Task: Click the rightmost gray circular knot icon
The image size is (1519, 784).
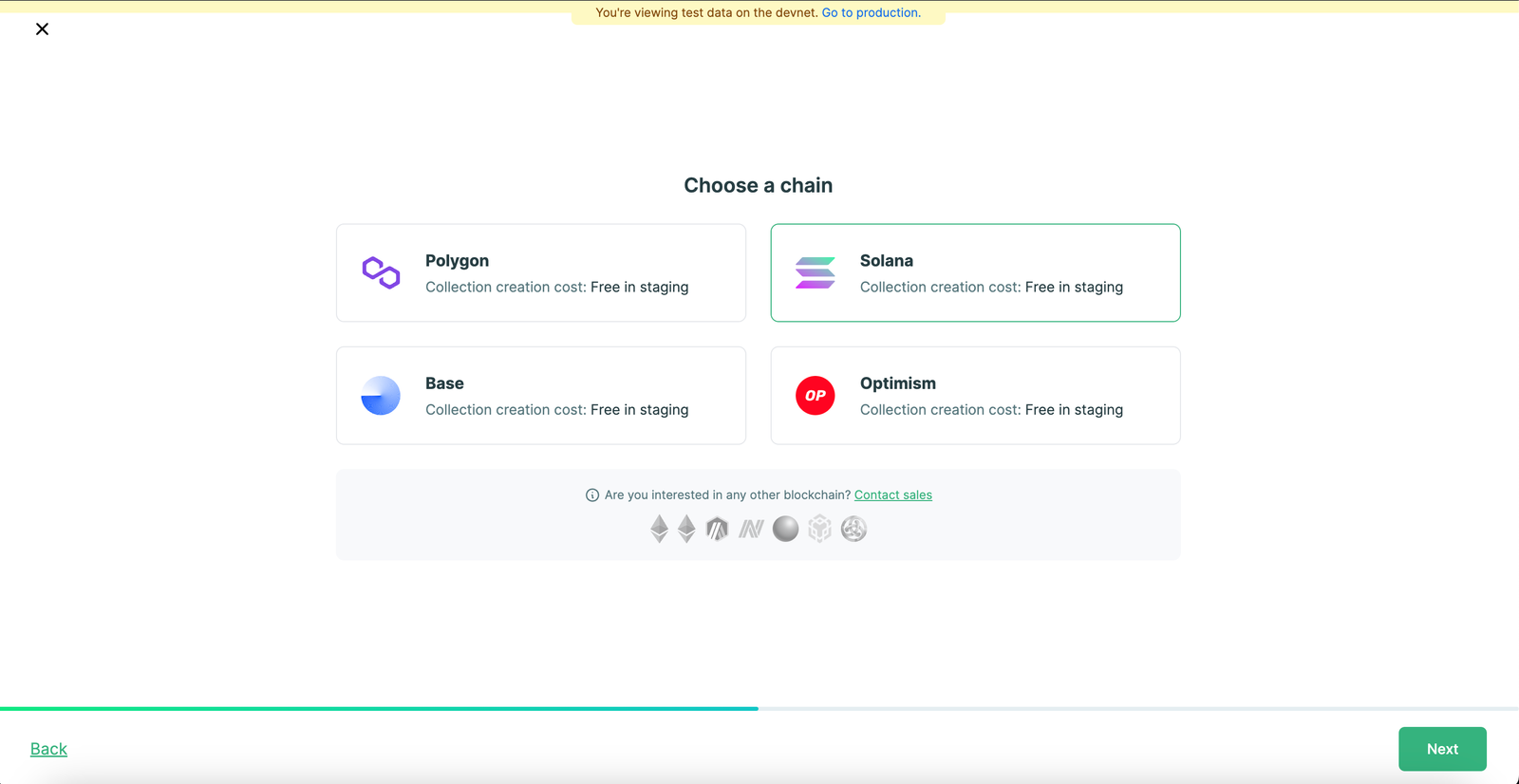Action: 853,529
